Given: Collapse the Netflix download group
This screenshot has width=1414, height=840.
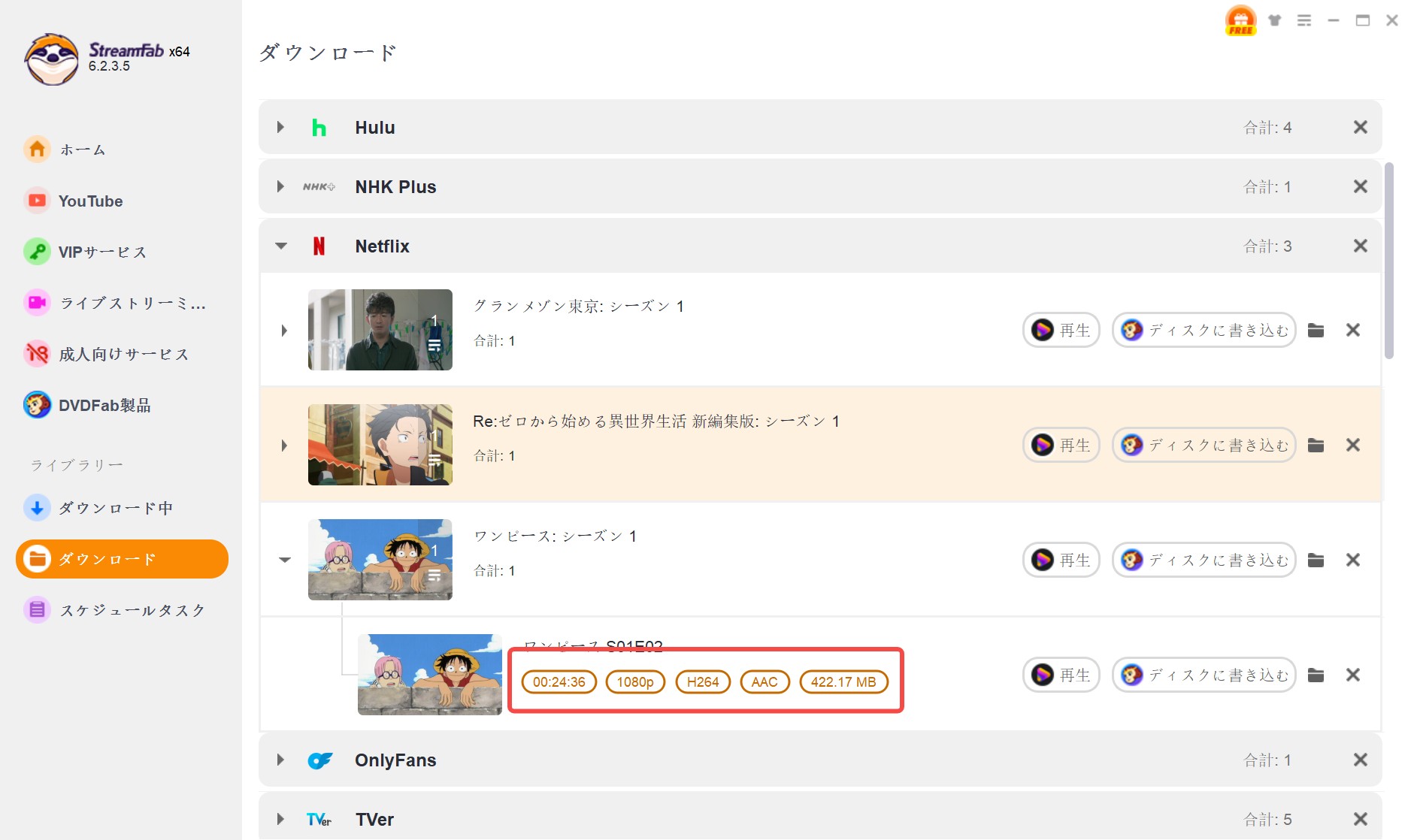Looking at the screenshot, I should pos(280,246).
